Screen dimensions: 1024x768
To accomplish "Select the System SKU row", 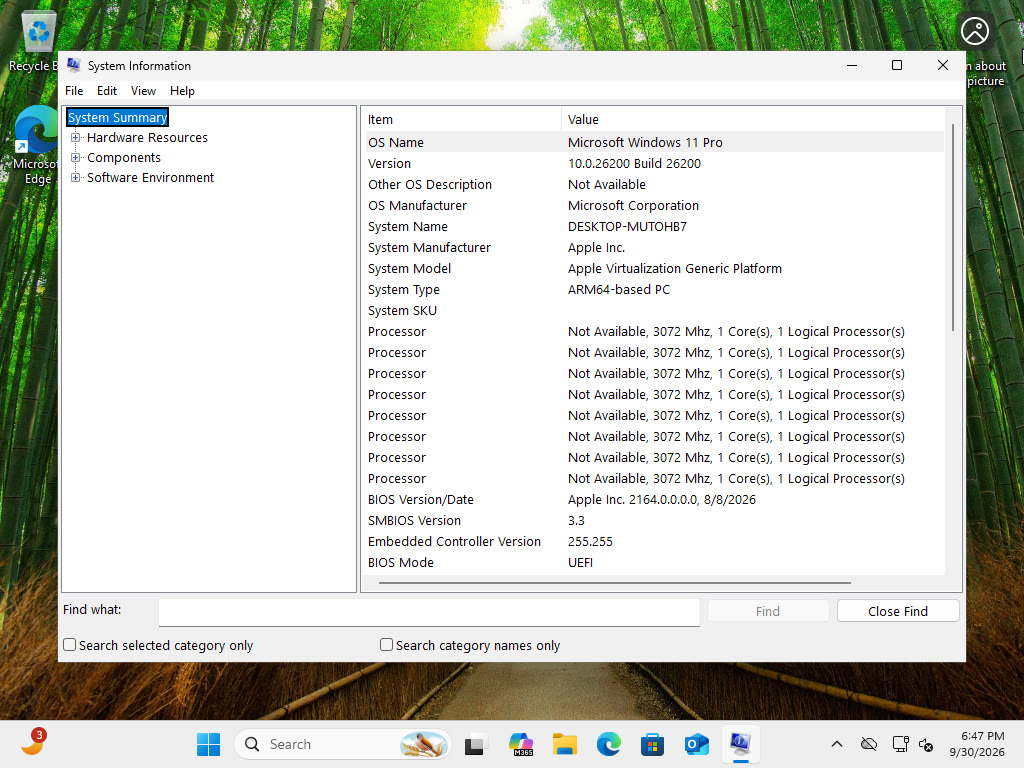I will [x=654, y=310].
